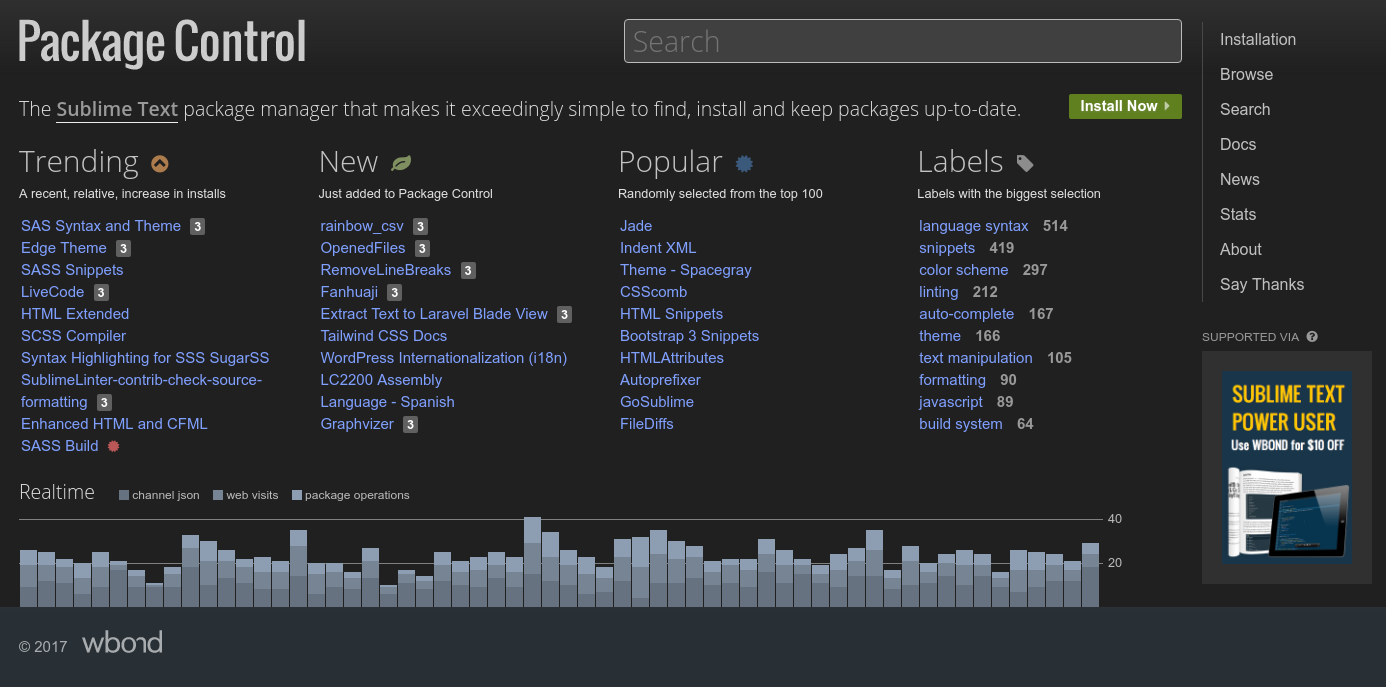The height and width of the screenshot is (687, 1386).
Task: Open the color scheme label
Action: tap(964, 270)
